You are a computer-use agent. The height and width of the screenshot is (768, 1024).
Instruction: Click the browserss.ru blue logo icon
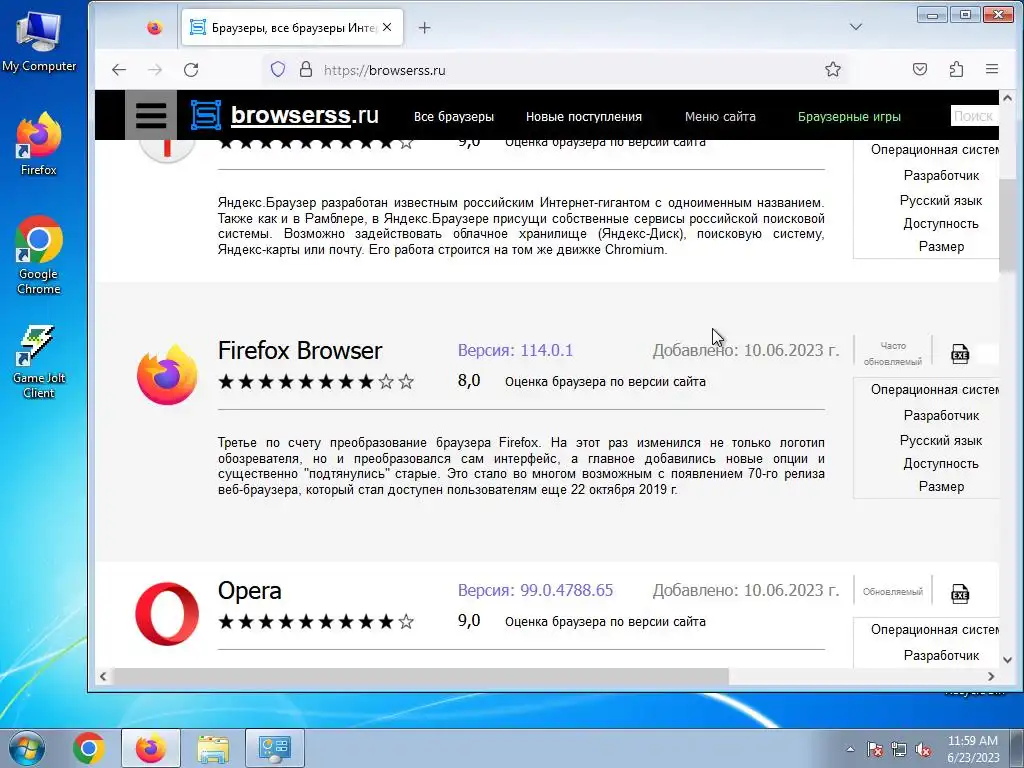(206, 116)
